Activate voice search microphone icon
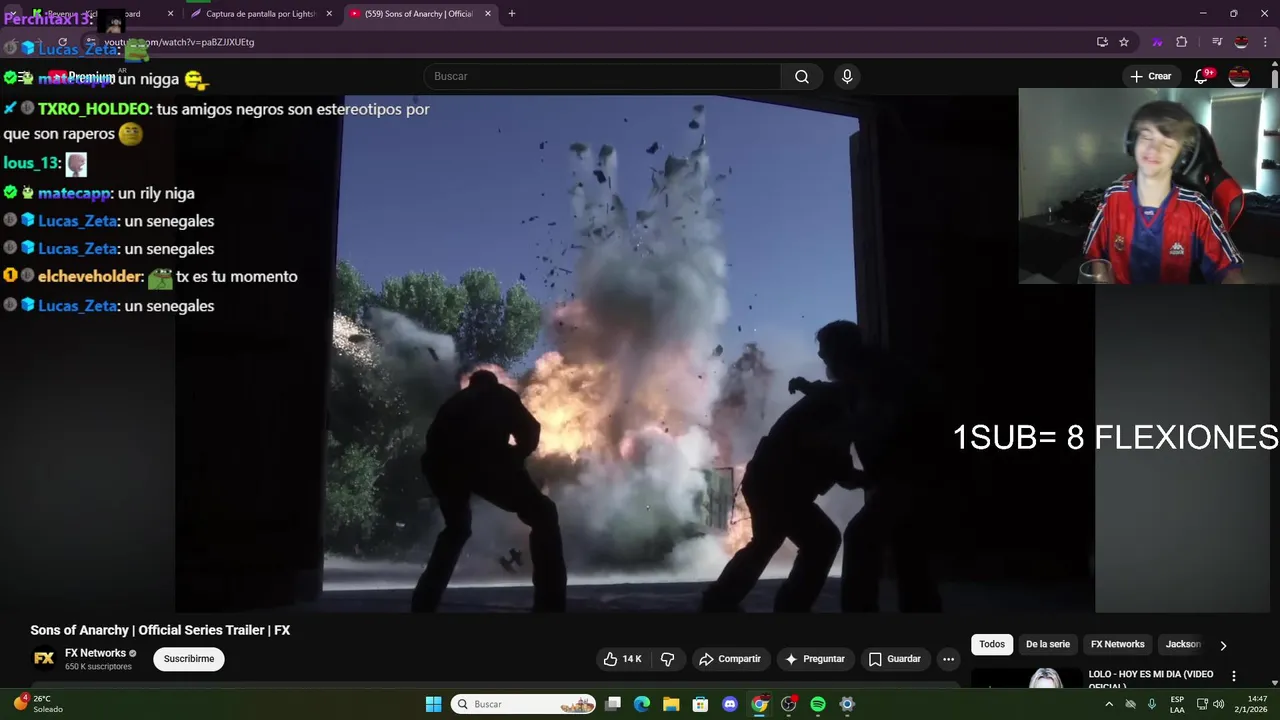The width and height of the screenshot is (1280, 720). (847, 76)
